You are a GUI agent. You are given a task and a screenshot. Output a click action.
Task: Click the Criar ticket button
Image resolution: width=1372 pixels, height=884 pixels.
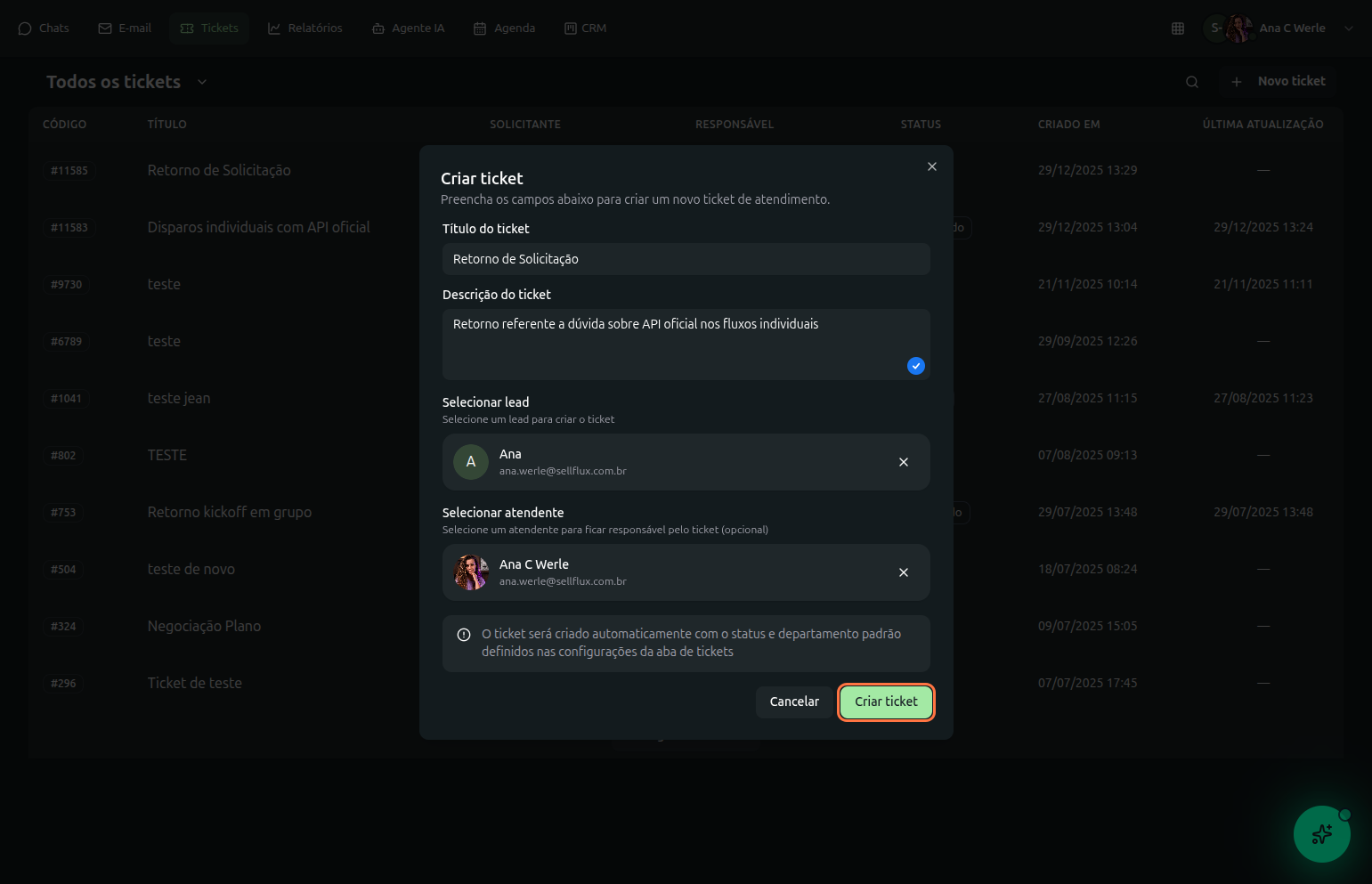point(886,702)
